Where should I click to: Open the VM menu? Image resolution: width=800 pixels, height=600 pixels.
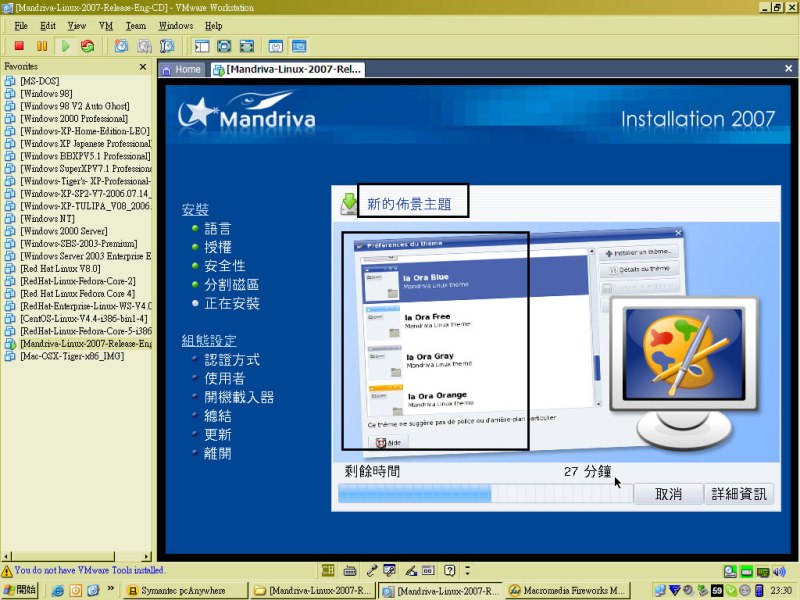coord(106,26)
